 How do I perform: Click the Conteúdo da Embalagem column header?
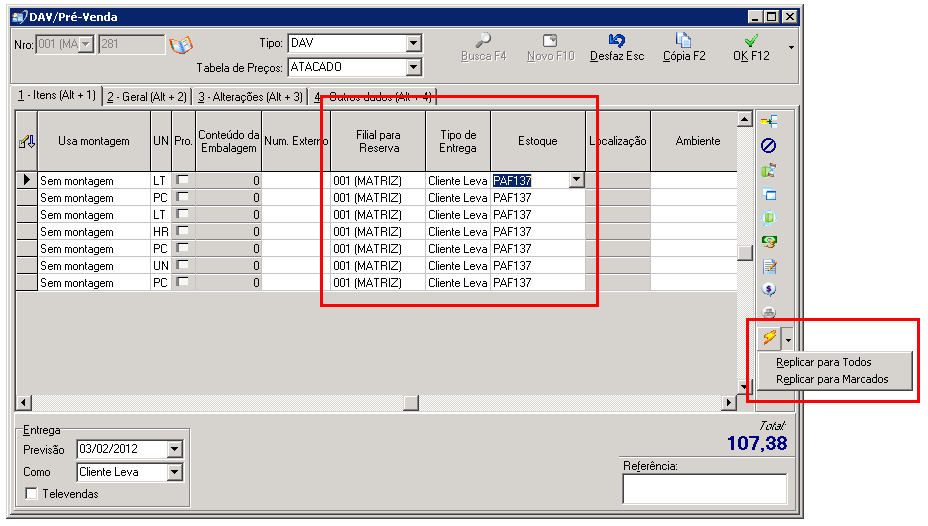point(228,141)
